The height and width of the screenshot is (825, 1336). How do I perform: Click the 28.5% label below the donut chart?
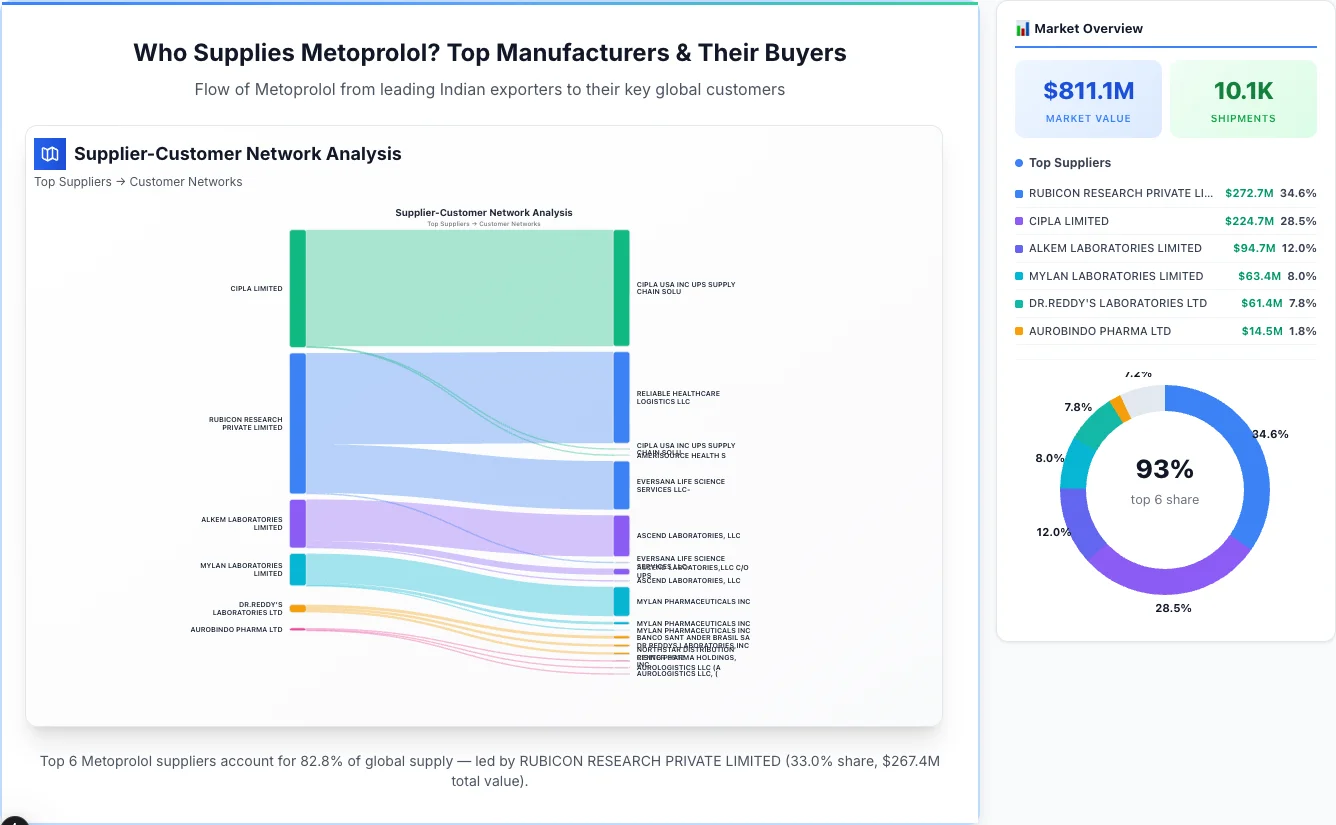click(x=1172, y=607)
